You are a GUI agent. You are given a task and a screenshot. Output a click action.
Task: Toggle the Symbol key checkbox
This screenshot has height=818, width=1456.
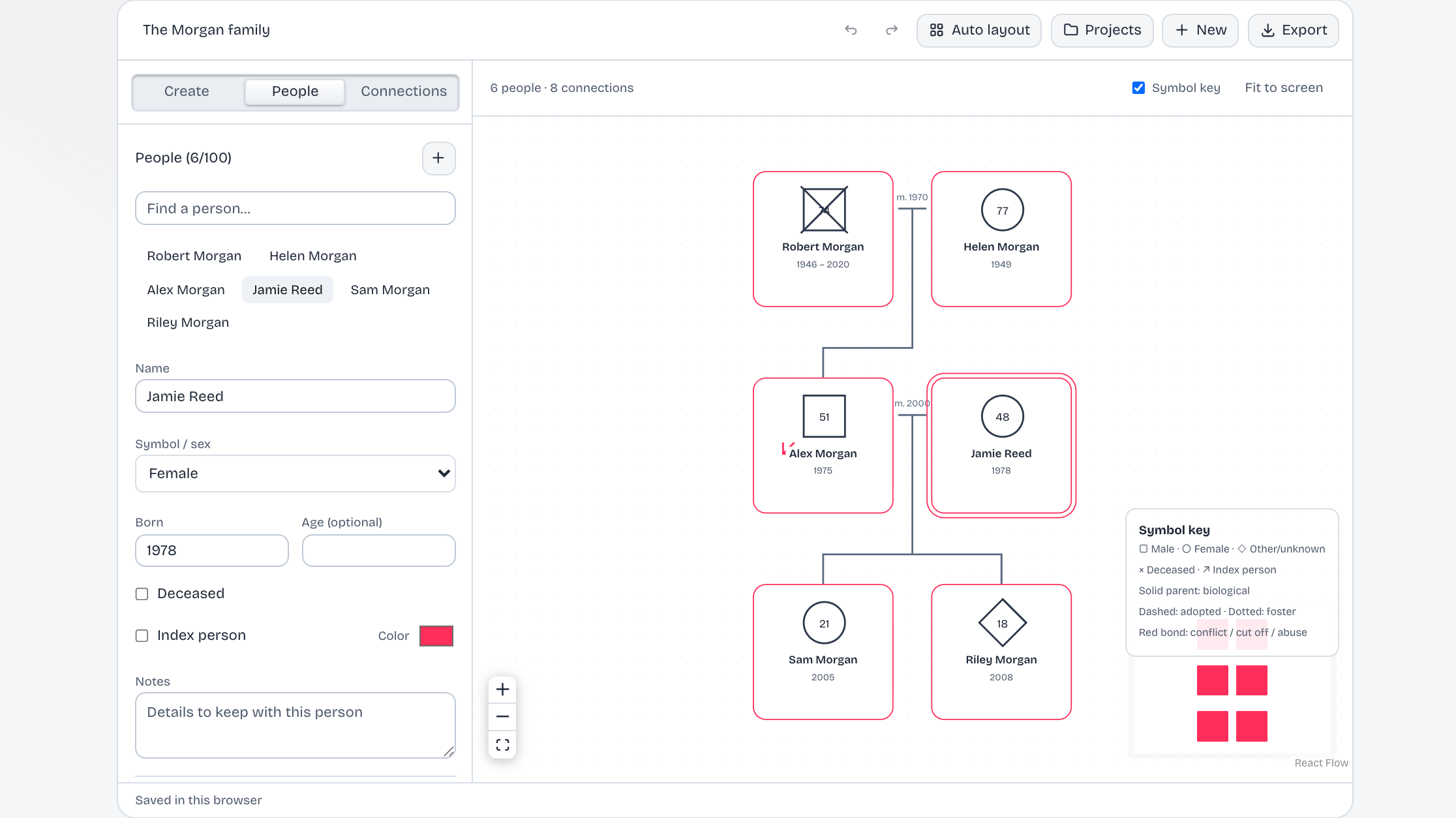tap(1138, 88)
